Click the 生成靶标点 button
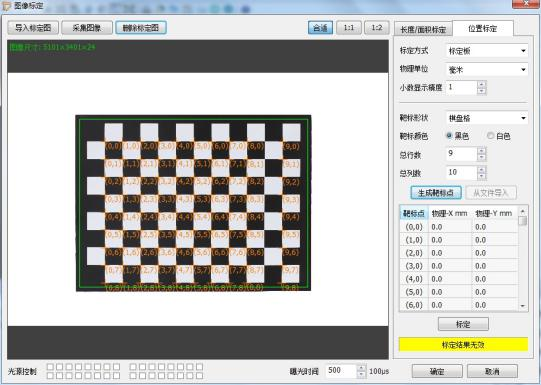 [x=436, y=192]
